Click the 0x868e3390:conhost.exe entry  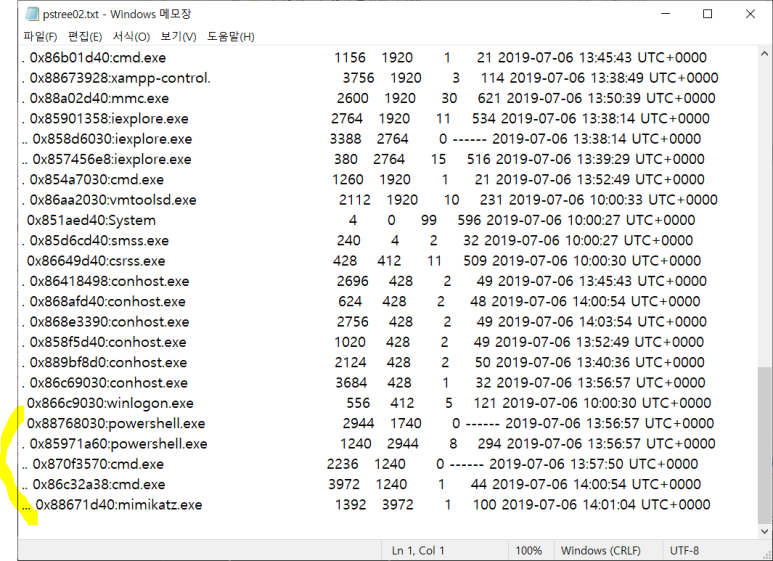tap(109, 321)
